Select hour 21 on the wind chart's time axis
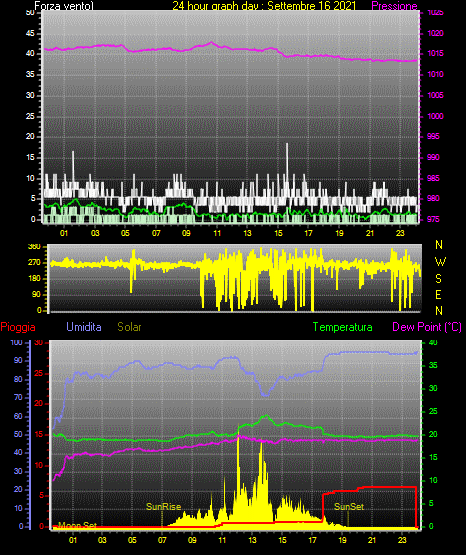Image resolution: width=466 pixels, height=555 pixels. tap(370, 233)
